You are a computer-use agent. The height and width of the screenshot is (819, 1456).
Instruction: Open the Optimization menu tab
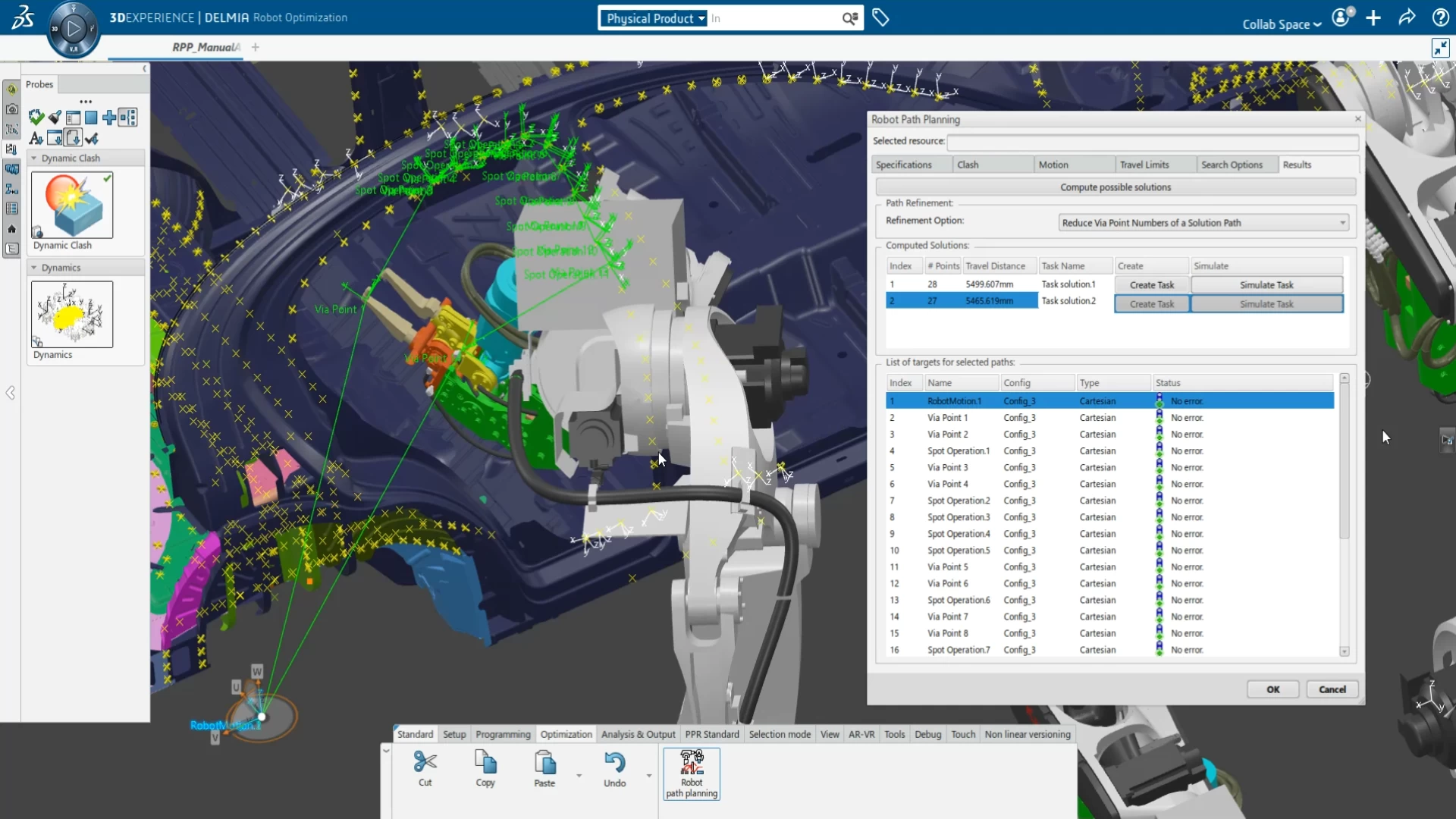[x=566, y=734]
